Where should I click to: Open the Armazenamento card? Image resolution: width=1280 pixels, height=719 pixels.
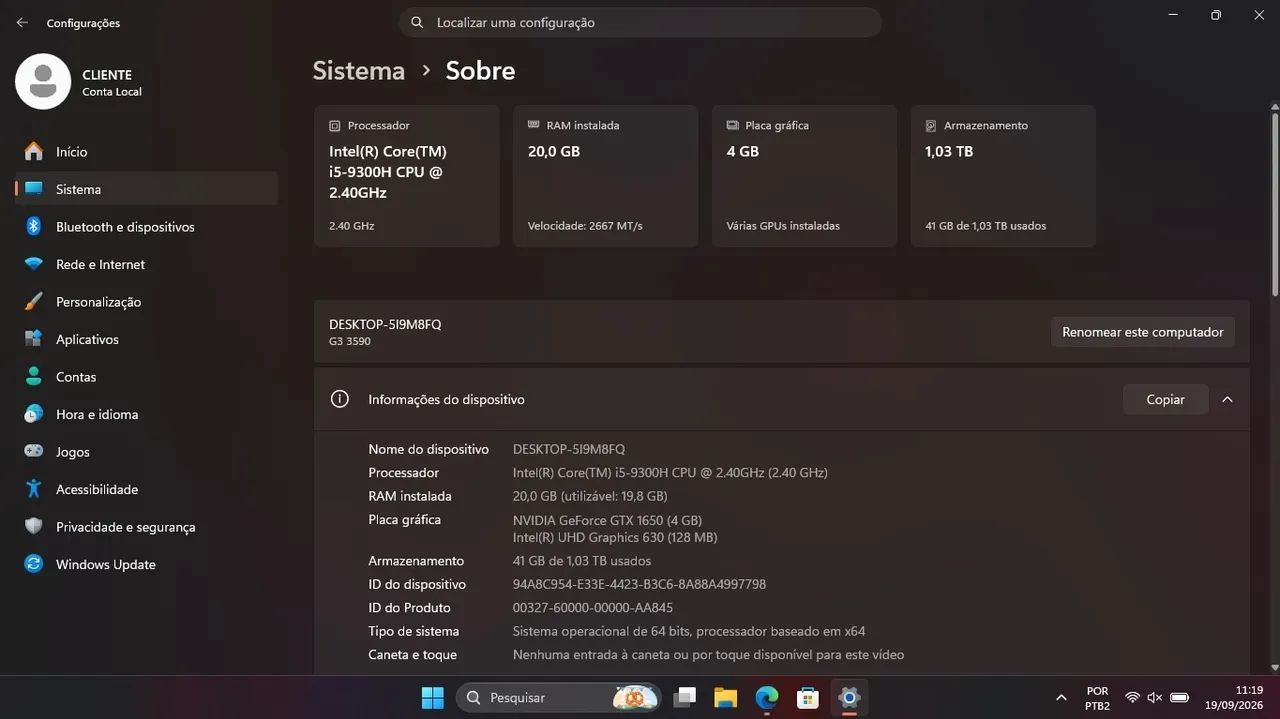tap(1003, 176)
